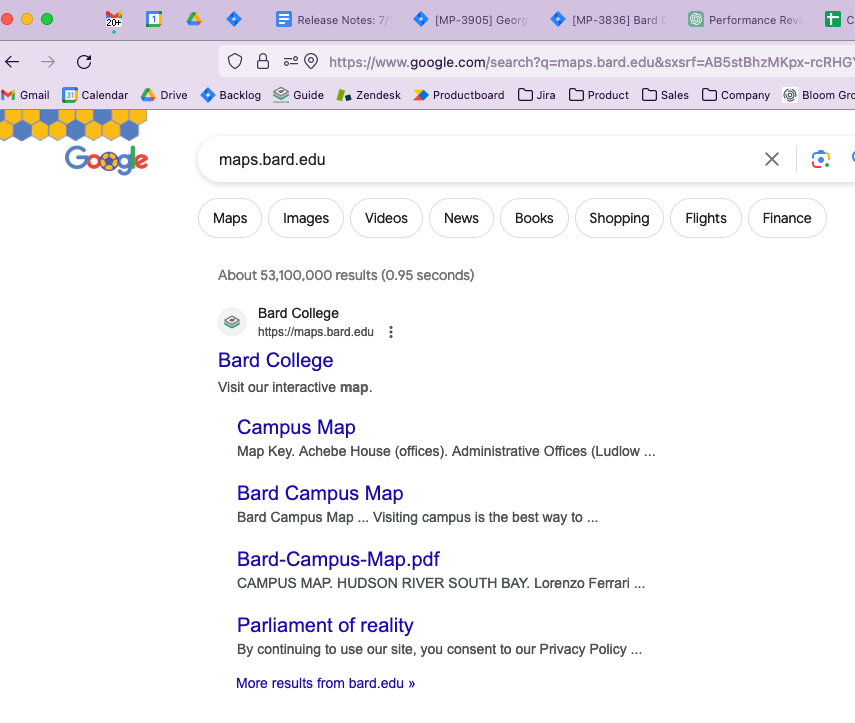Expand the Product bookmarks folder
The image size is (855, 723).
click(x=599, y=95)
